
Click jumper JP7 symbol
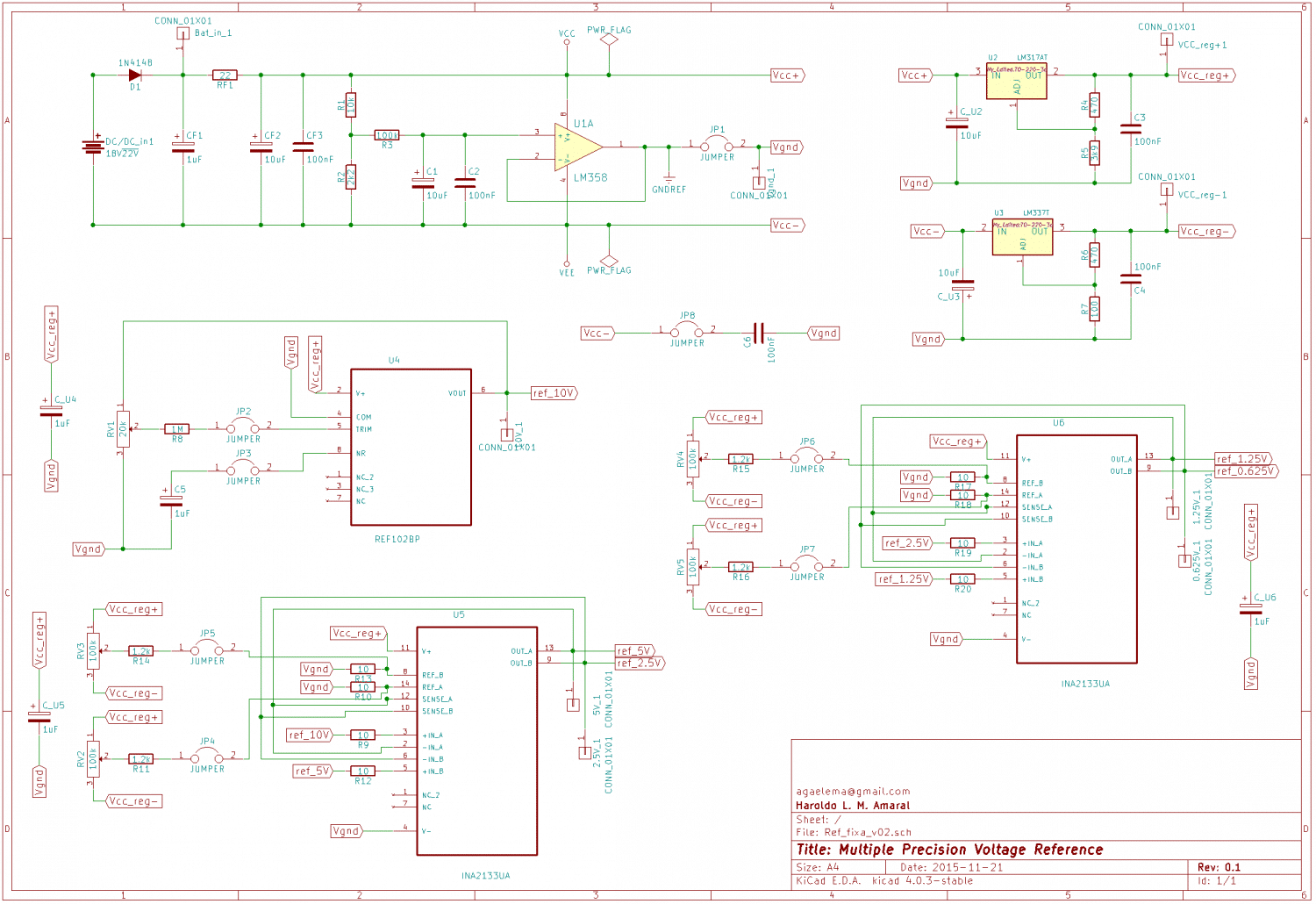[807, 563]
